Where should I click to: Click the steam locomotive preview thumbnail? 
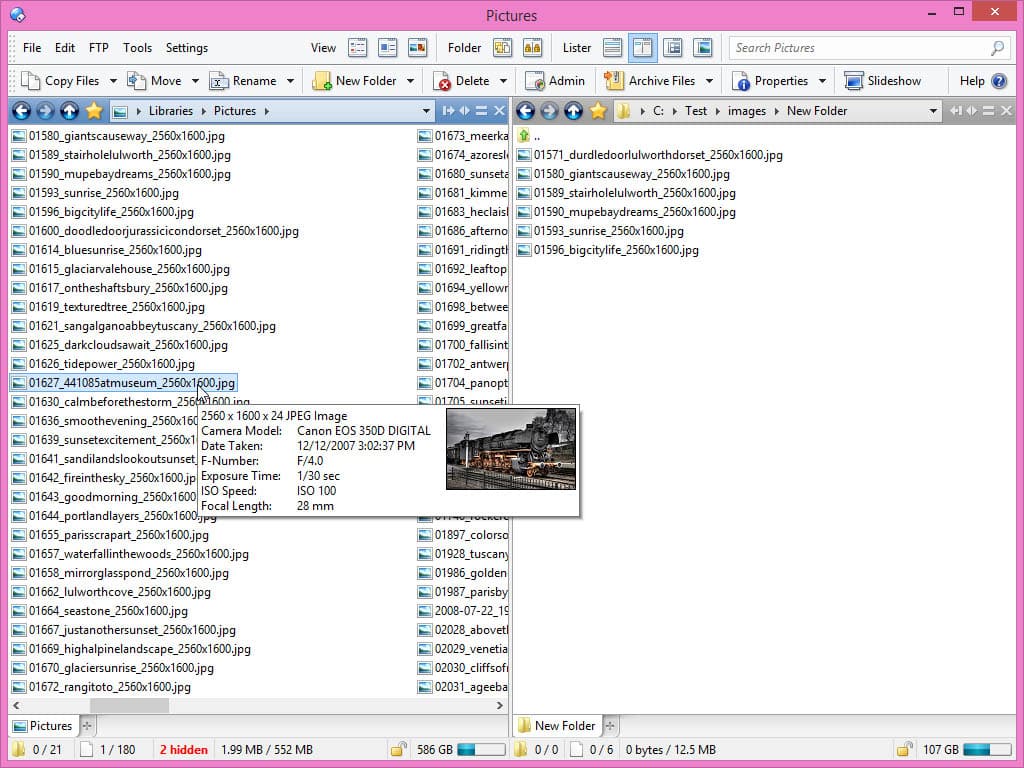point(511,449)
